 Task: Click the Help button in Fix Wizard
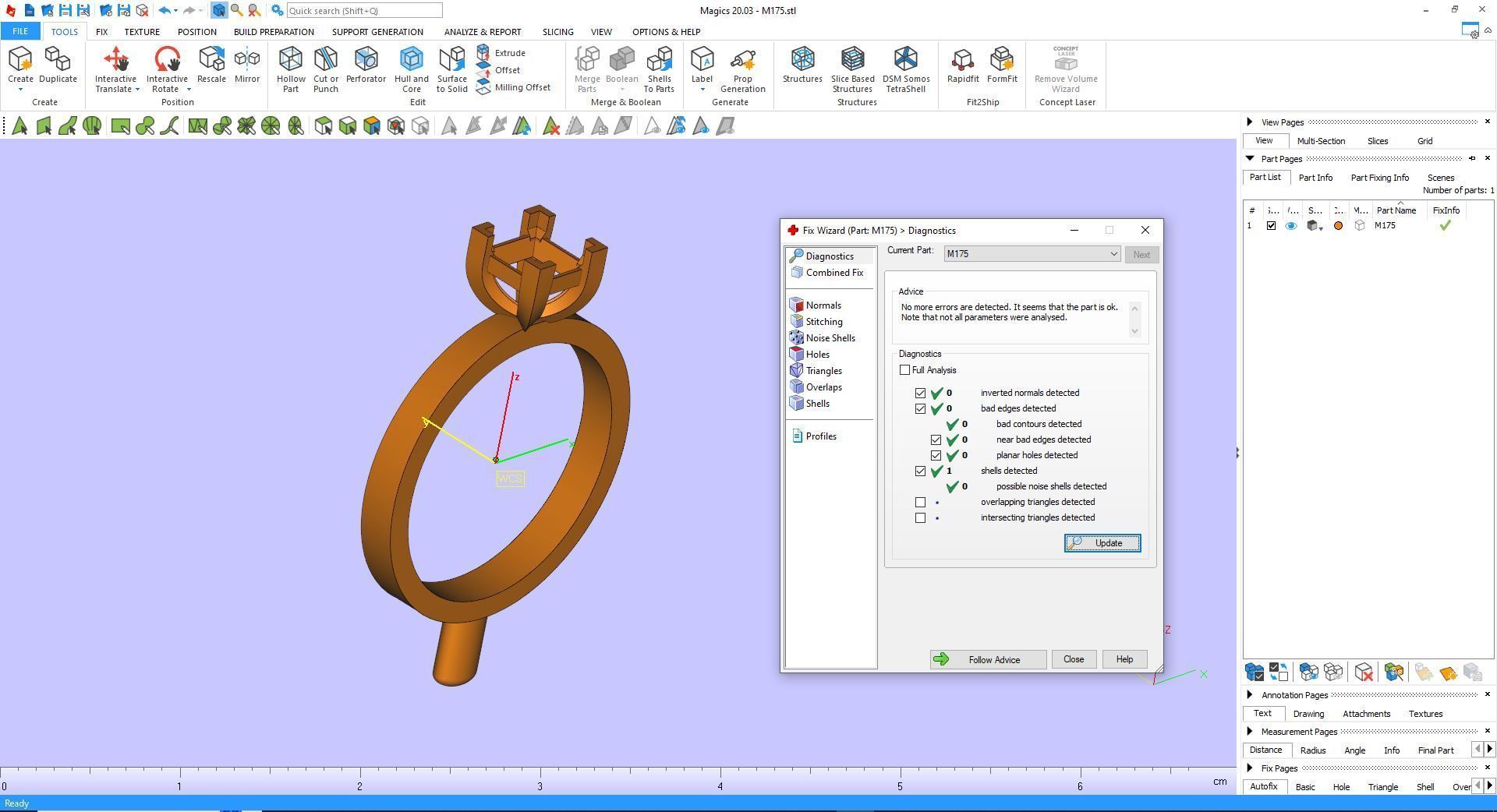1124,659
